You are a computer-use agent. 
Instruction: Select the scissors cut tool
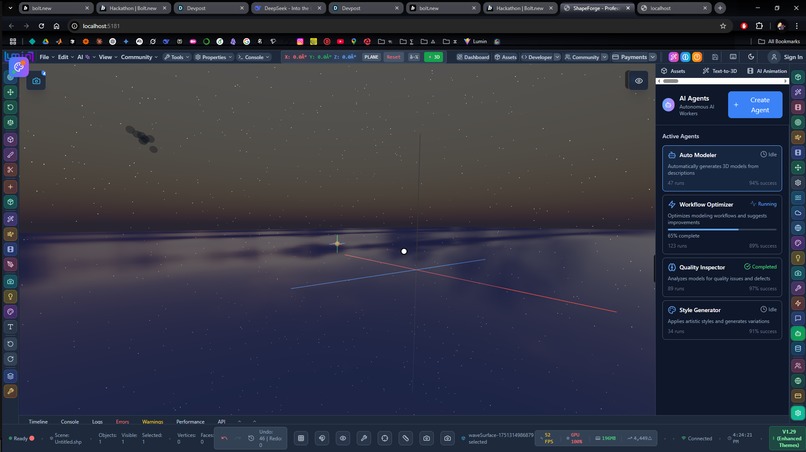point(10,170)
